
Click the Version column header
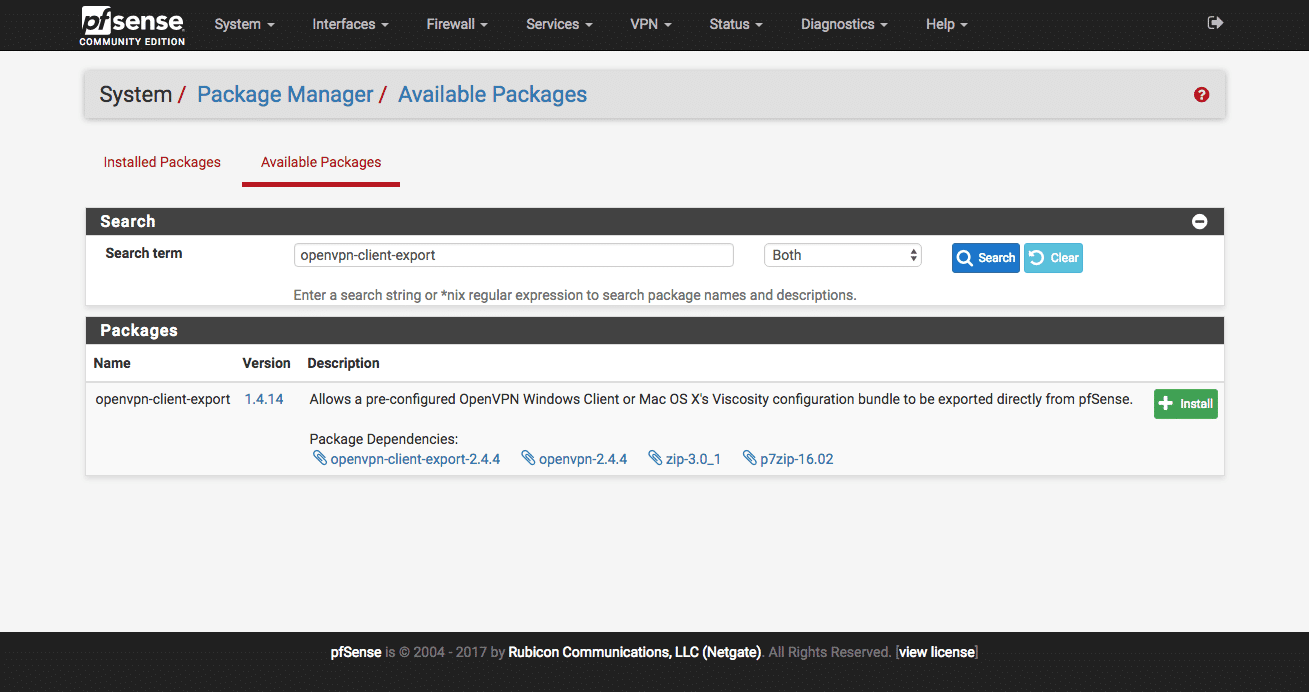click(267, 363)
